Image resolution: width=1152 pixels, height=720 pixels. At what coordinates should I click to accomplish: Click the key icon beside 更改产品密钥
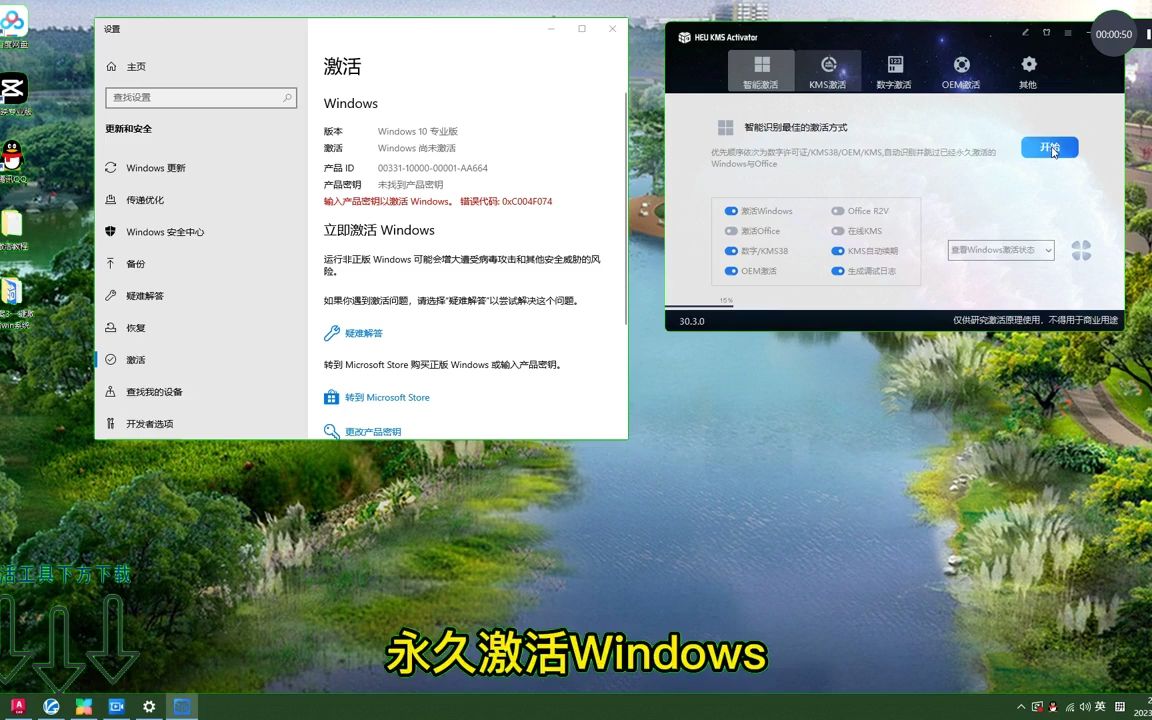[x=331, y=431]
